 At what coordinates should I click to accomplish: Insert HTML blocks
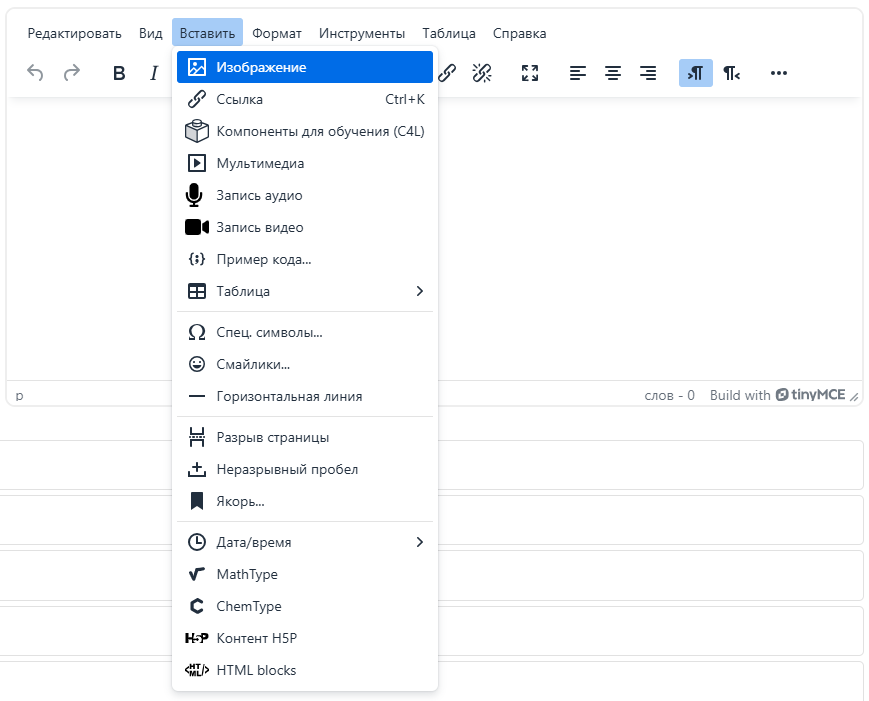[305, 671]
